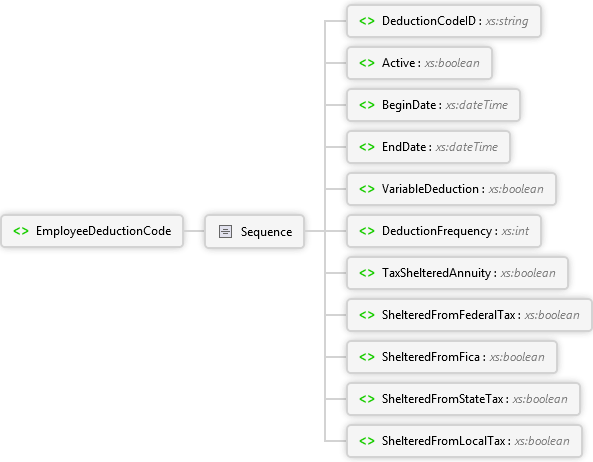593x462 pixels.
Task: Click the Sequence compositor icon
Action: point(225,231)
